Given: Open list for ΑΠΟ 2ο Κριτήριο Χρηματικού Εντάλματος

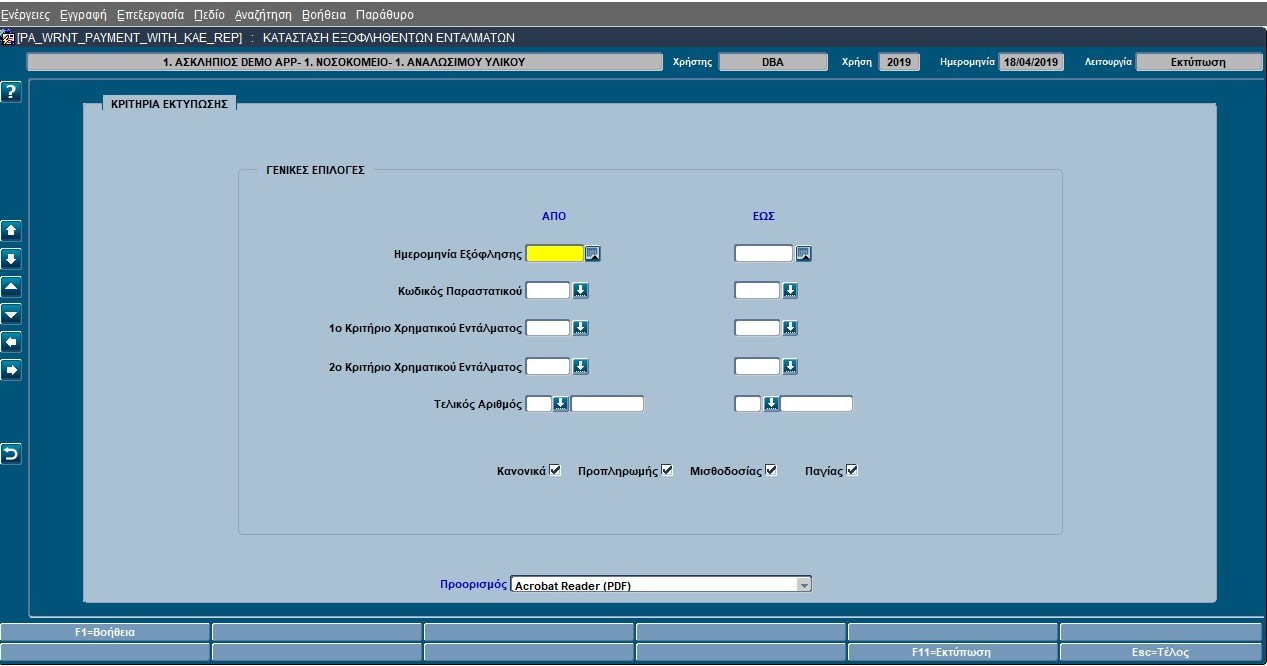Looking at the screenshot, I should pos(581,367).
